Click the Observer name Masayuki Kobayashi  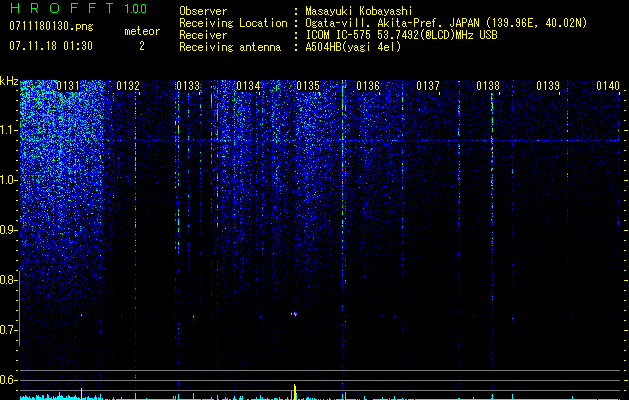click(x=359, y=11)
